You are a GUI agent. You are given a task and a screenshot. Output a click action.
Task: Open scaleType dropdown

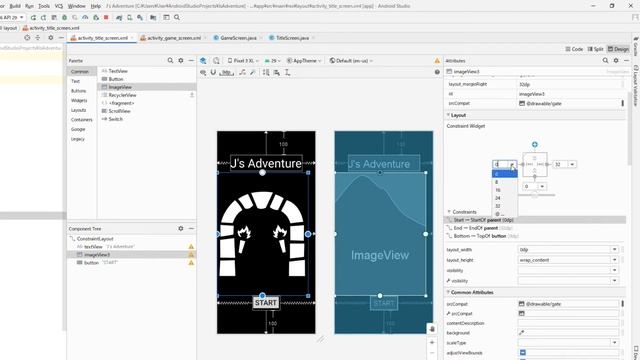coord(614,342)
